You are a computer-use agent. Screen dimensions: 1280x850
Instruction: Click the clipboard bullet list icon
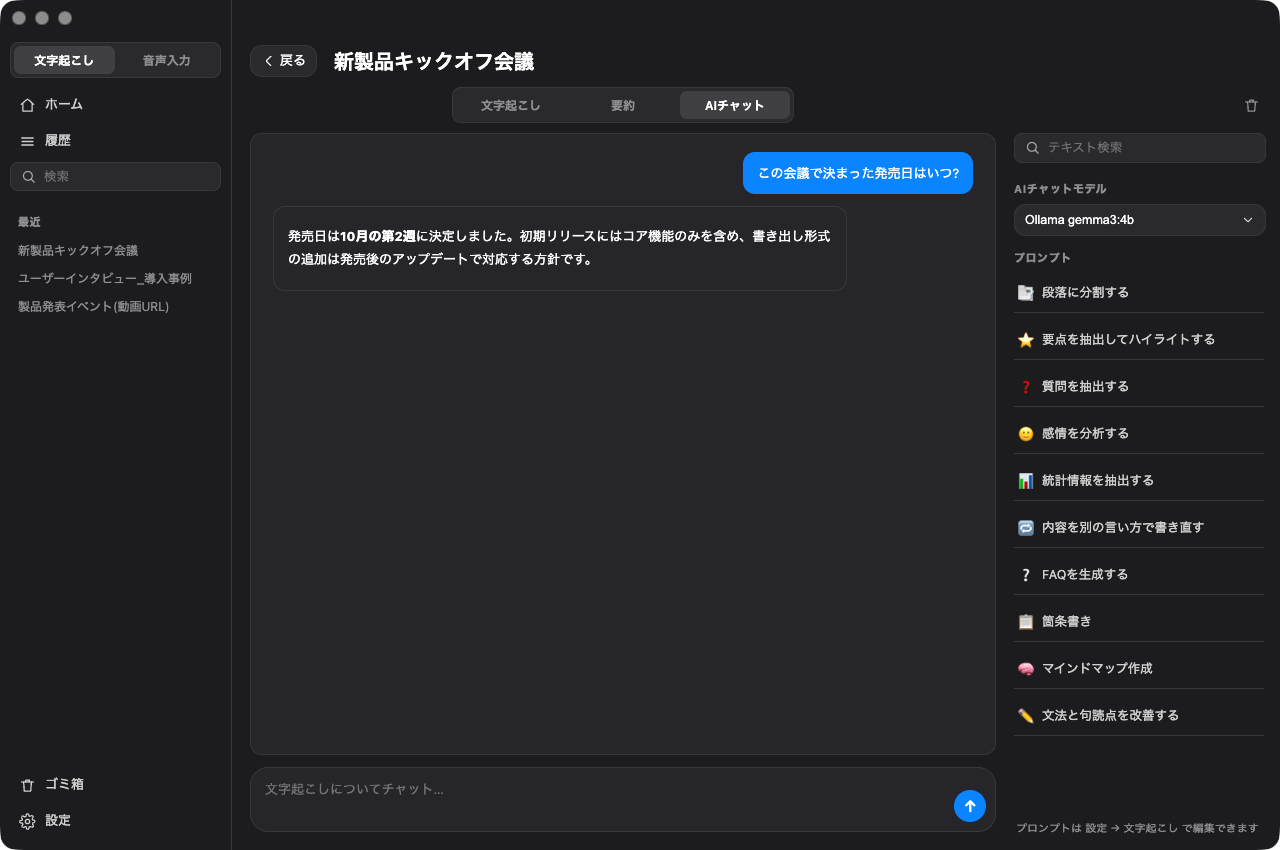pyautogui.click(x=1025, y=622)
